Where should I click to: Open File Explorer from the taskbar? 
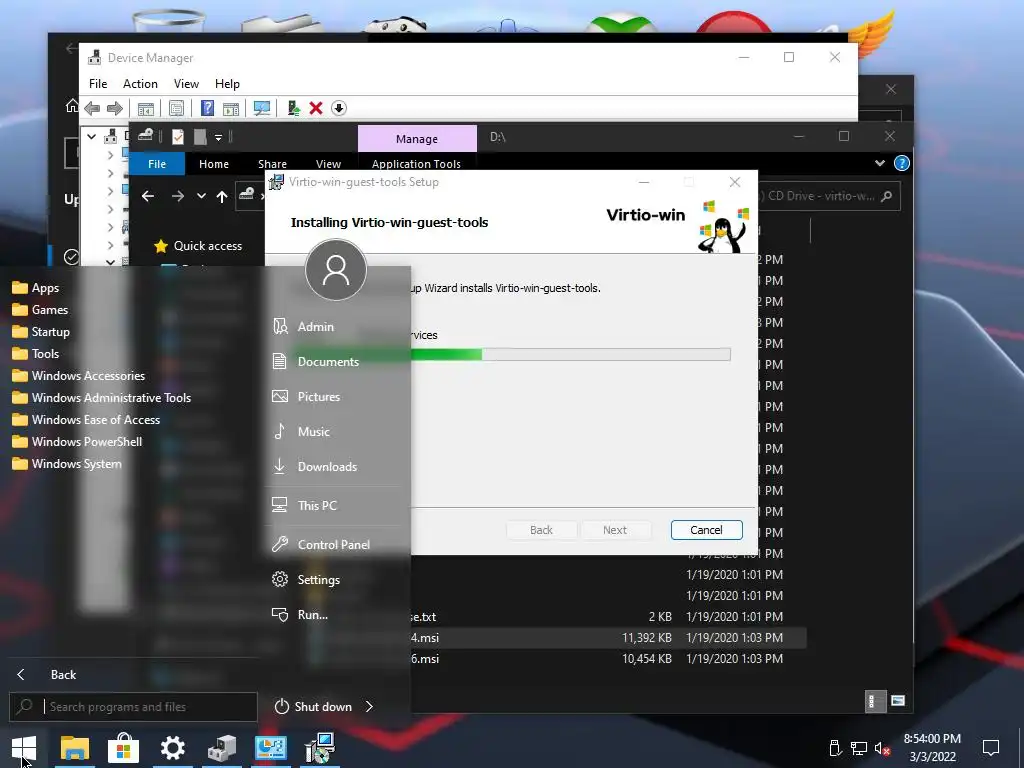click(x=74, y=748)
